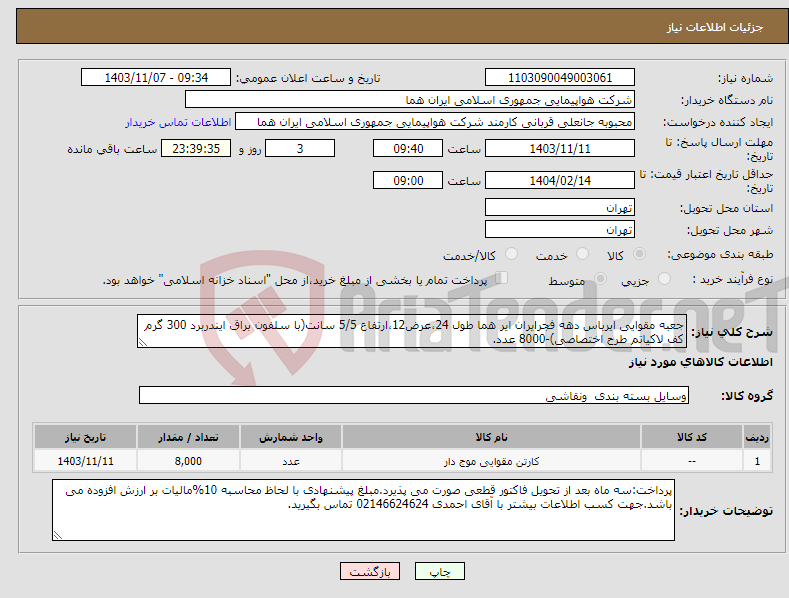The width and height of the screenshot is (789, 598).
Task: Click quantity cell 8,000
Action: (188, 461)
